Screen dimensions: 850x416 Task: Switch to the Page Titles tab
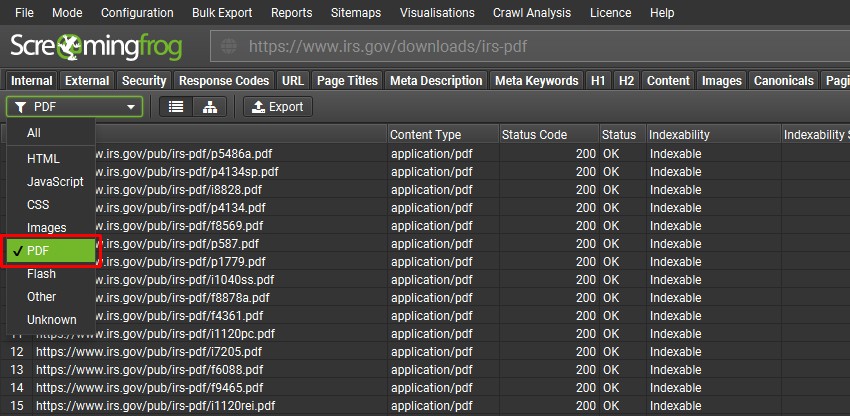pyautogui.click(x=347, y=81)
